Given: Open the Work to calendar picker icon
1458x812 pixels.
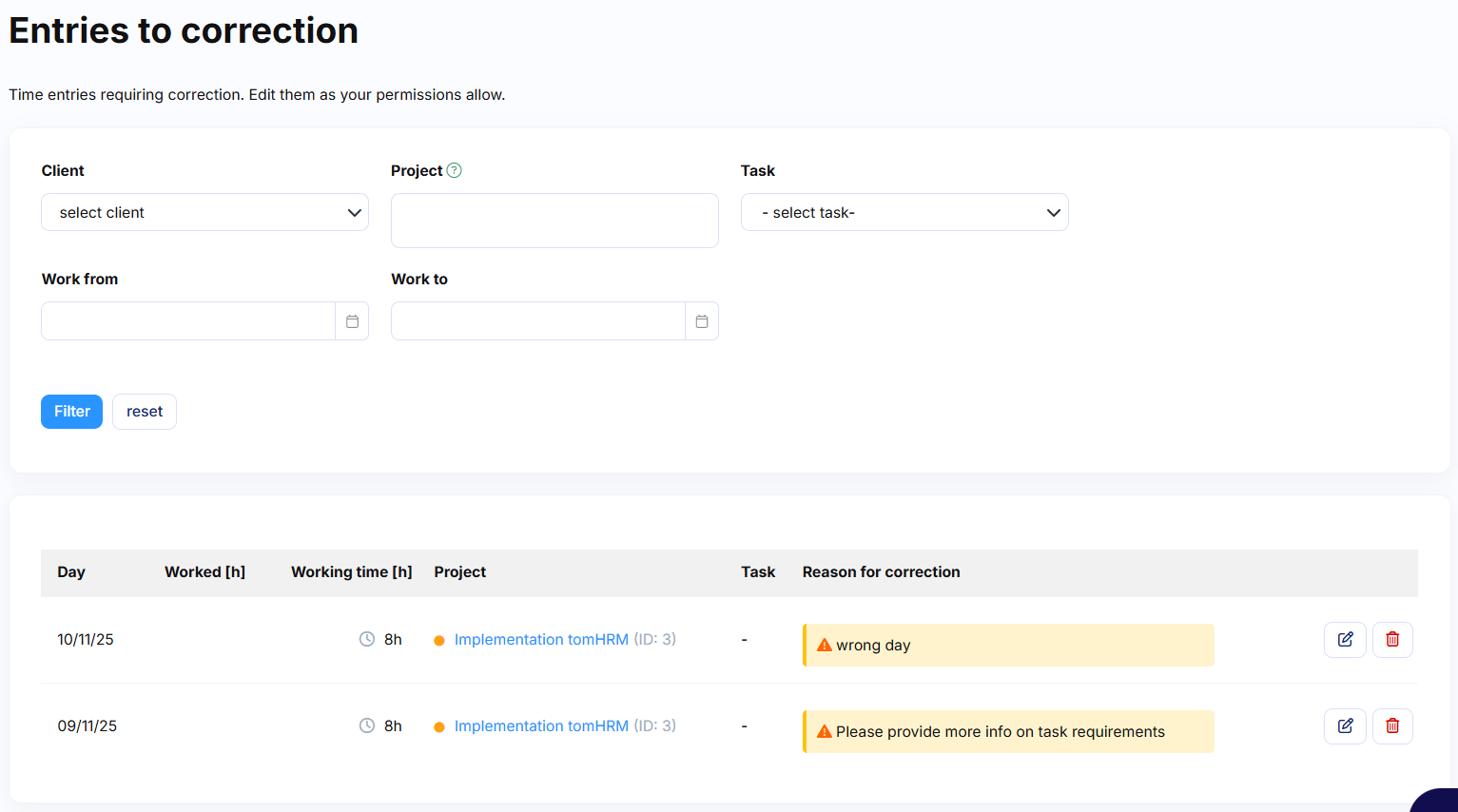Looking at the screenshot, I should click(702, 321).
